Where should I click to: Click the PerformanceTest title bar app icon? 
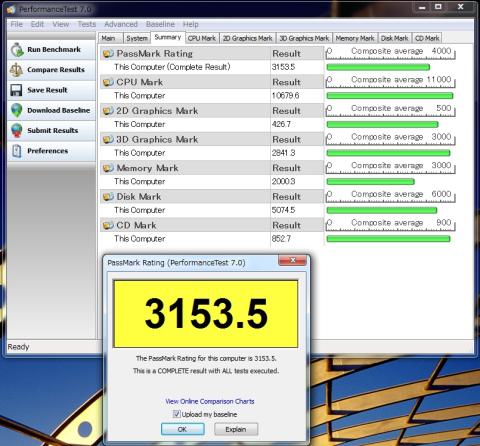11,9
